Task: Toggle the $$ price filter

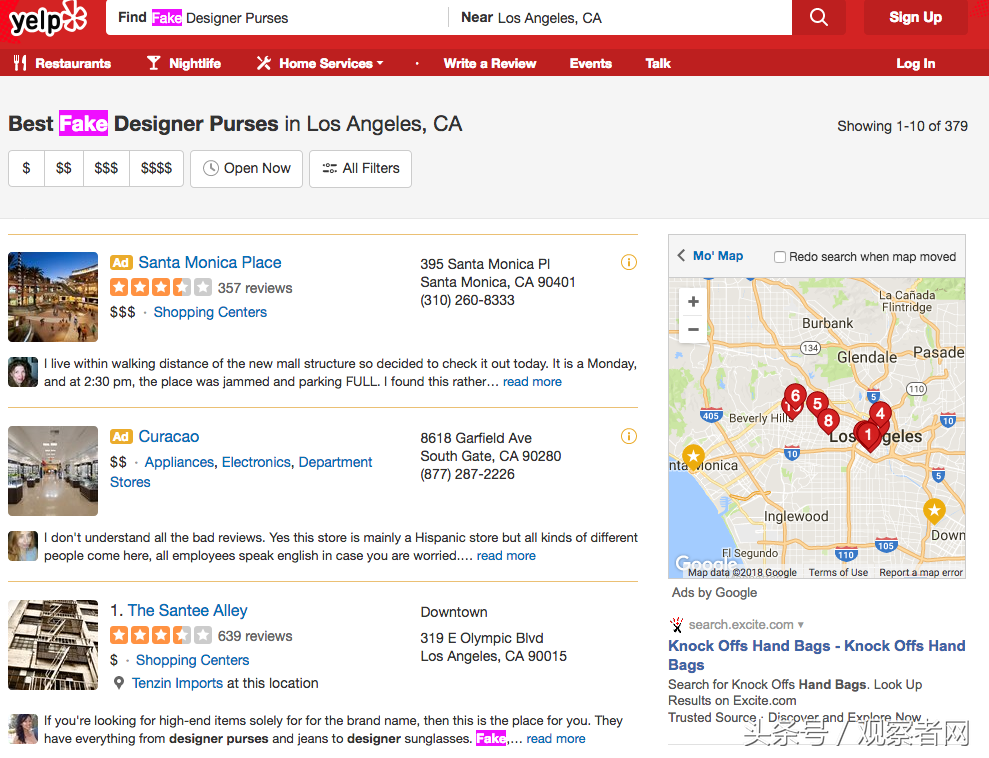Action: (64, 168)
